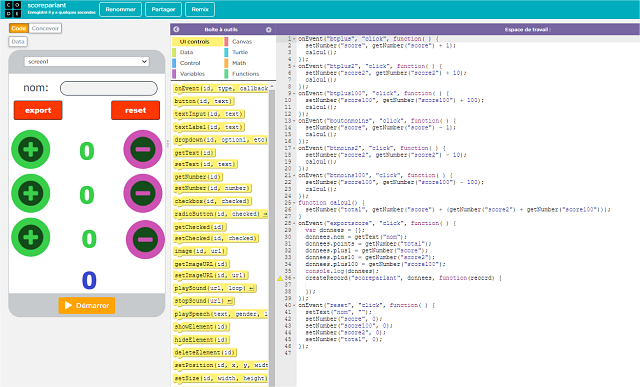The width and height of the screenshot is (640, 387).
Task: Click the second purple minus button
Action: (143, 193)
